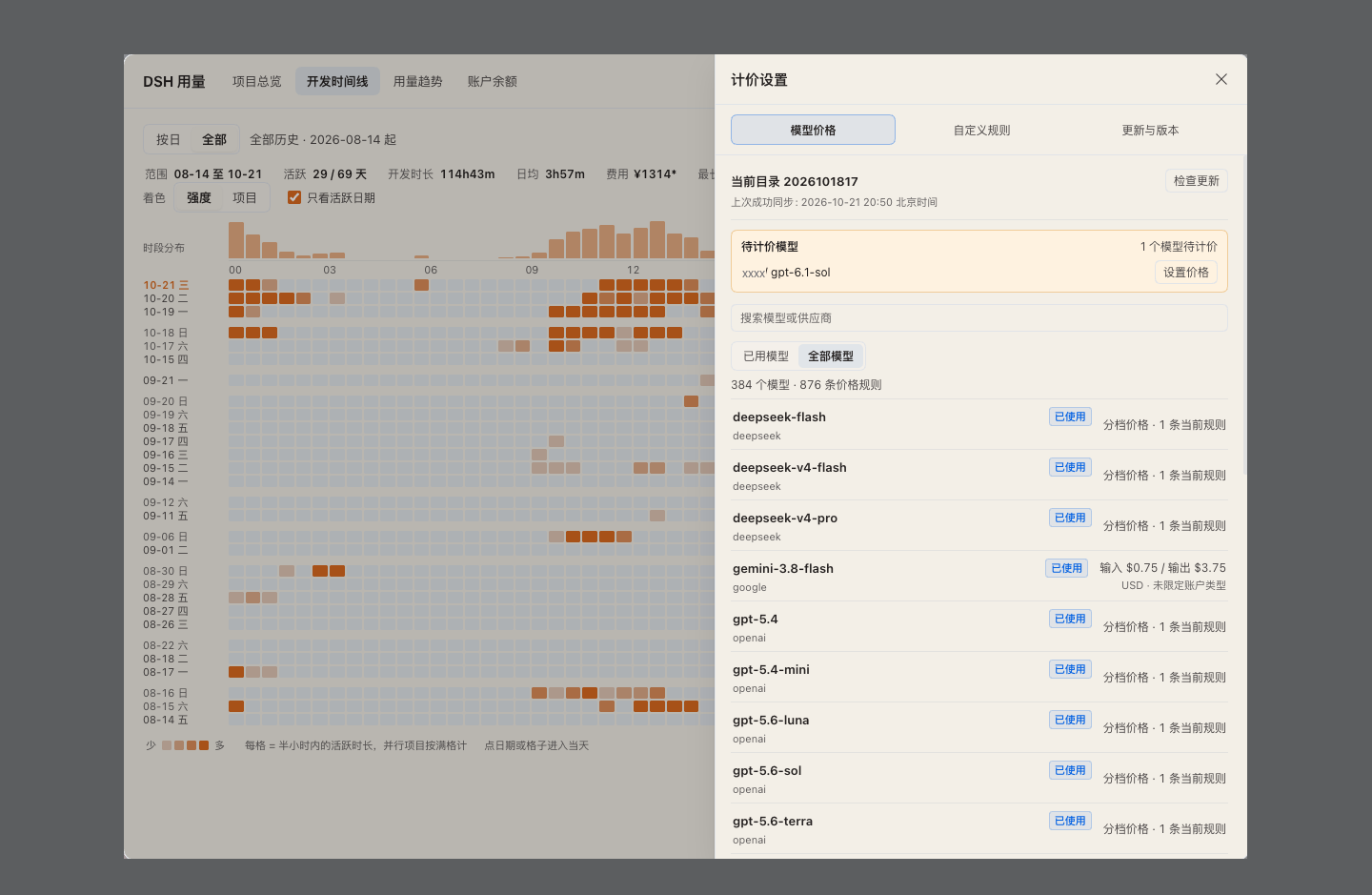This screenshot has width=1372, height=895.
Task: Open the deepseek-v4-pro model row
Action: click(x=979, y=525)
